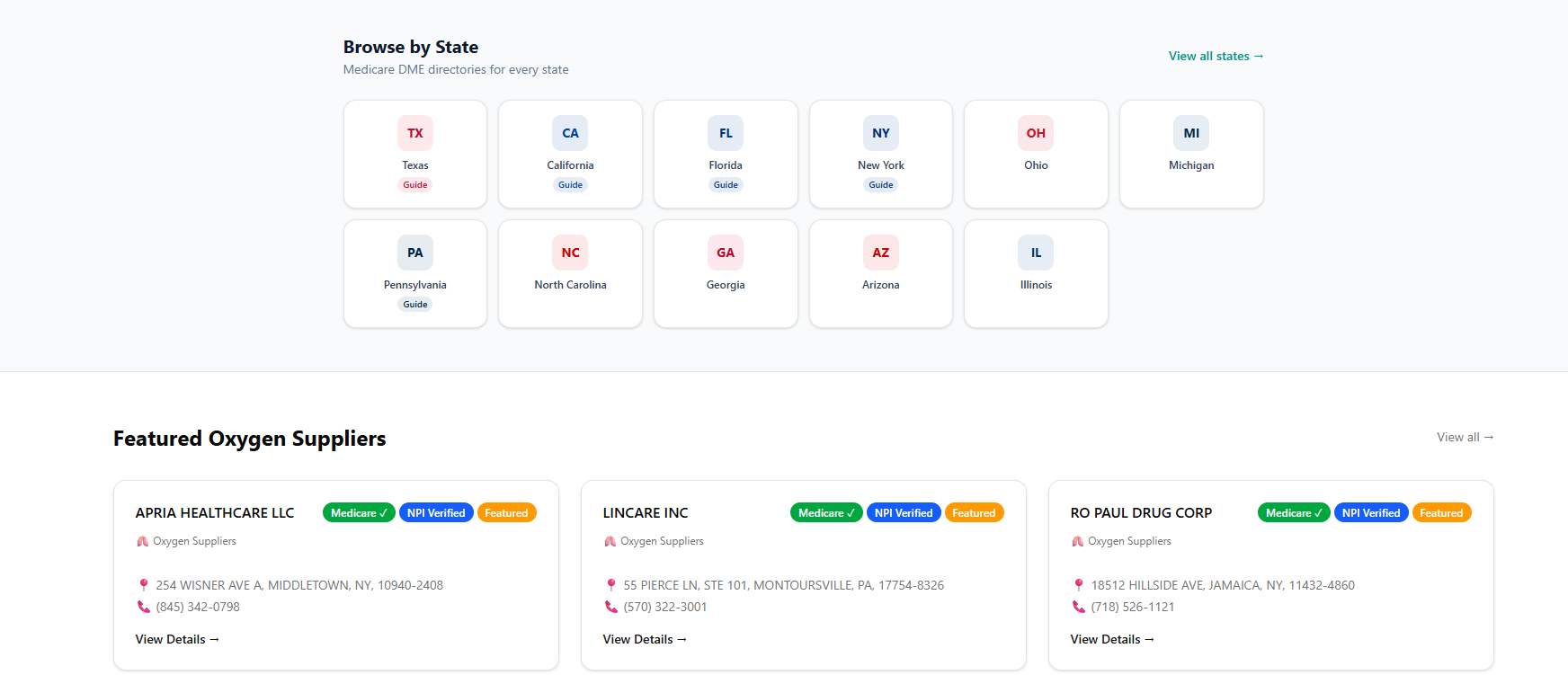Viewport: 1568px width, 675px height.
Task: Click the NPI Verified badge on LINCARE INC card
Action: (904, 512)
